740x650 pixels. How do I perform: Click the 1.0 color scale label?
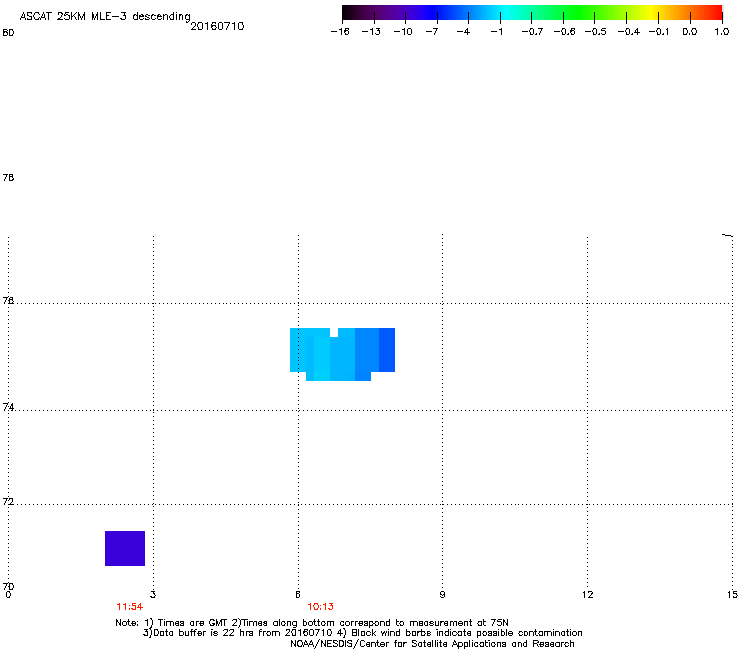(x=722, y=32)
